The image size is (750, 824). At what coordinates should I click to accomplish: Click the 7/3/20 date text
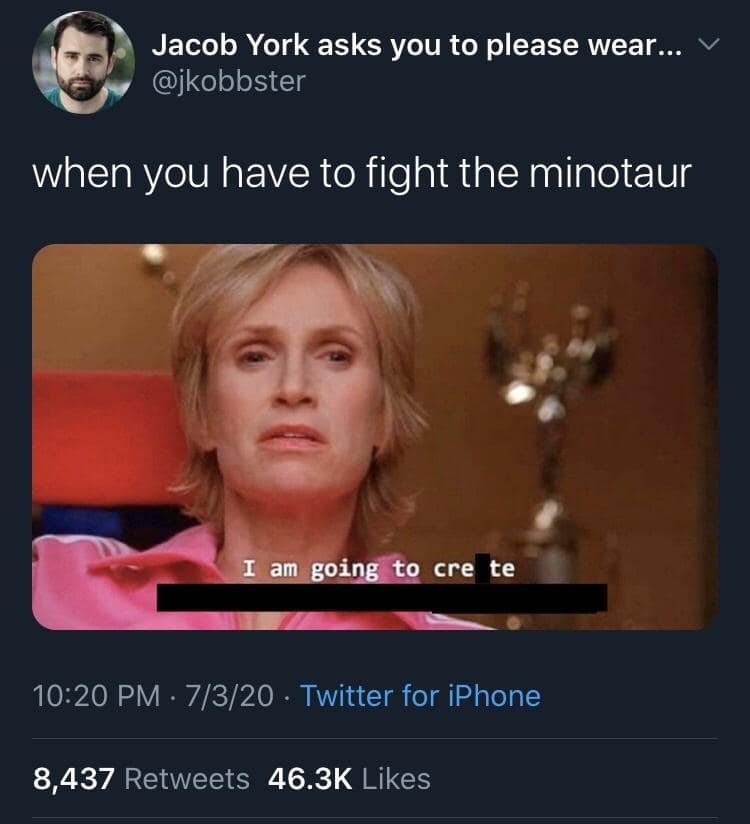(229, 696)
